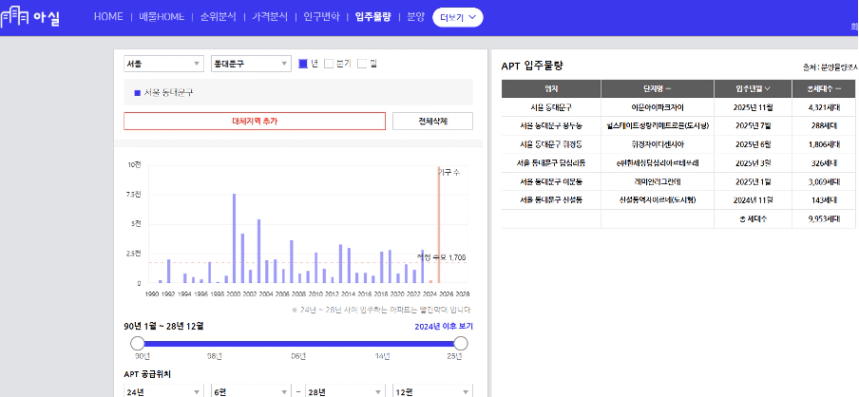Screen dimensions: 859x397
Task: Click the 2024년 이후 보기 link
Action: click(x=444, y=326)
